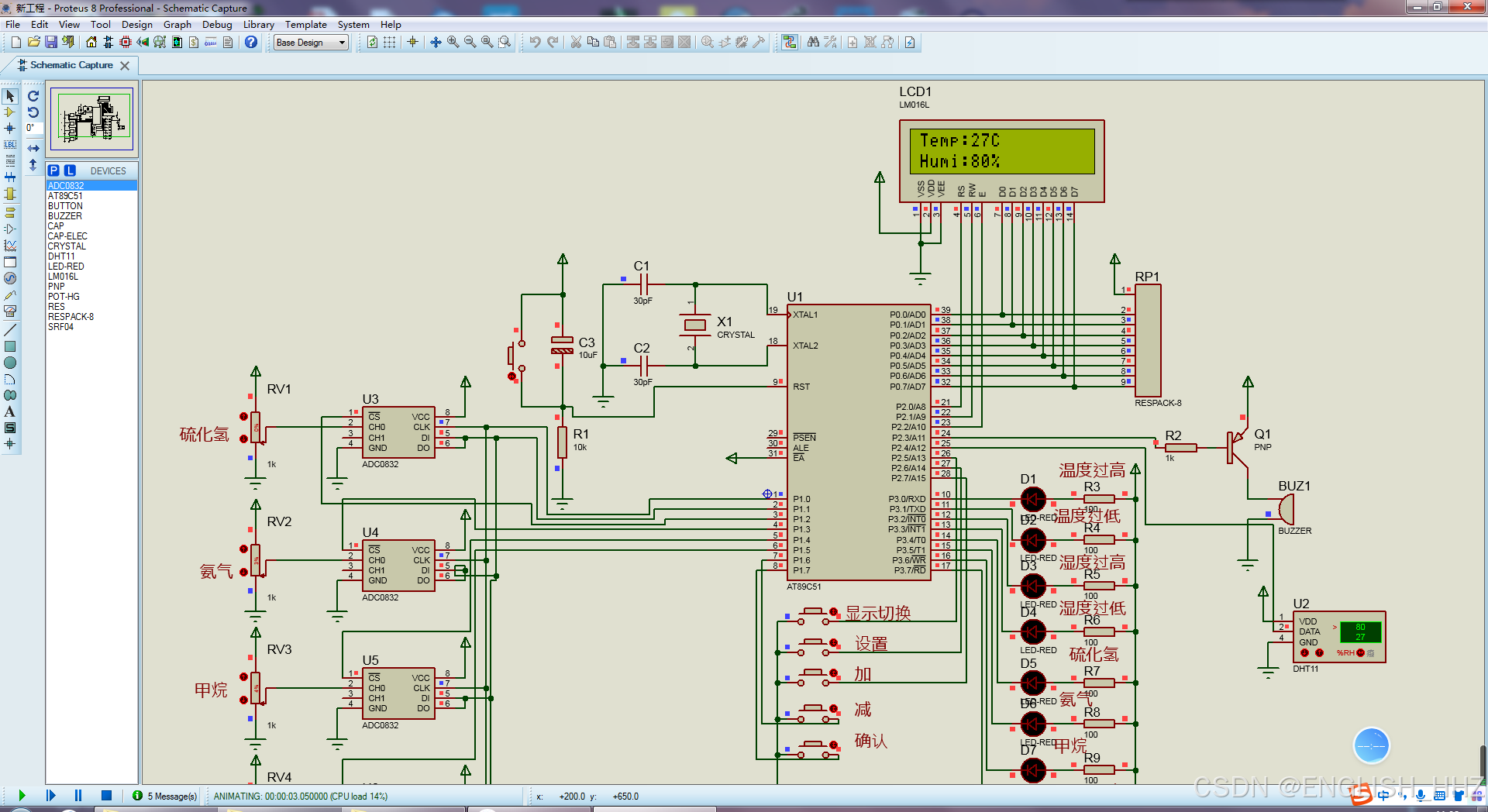1488x812 pixels.
Task: Open the 5 Message(s) log
Action: tap(164, 796)
